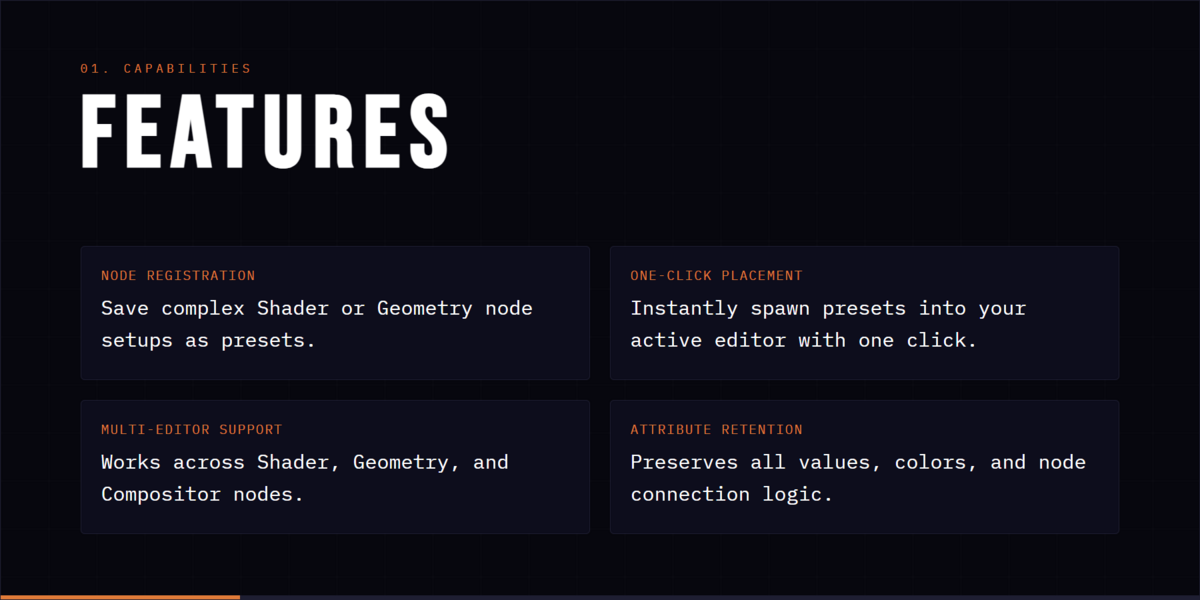
Task: Click the text "setups as presets."
Action: (x=208, y=341)
